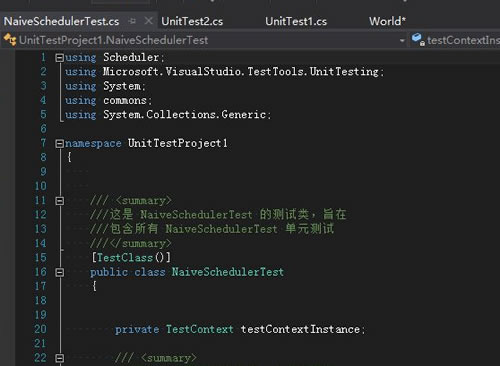The width and height of the screenshot is (500, 366).
Task: Click the TestContext type name on line 20
Action: coord(200,329)
